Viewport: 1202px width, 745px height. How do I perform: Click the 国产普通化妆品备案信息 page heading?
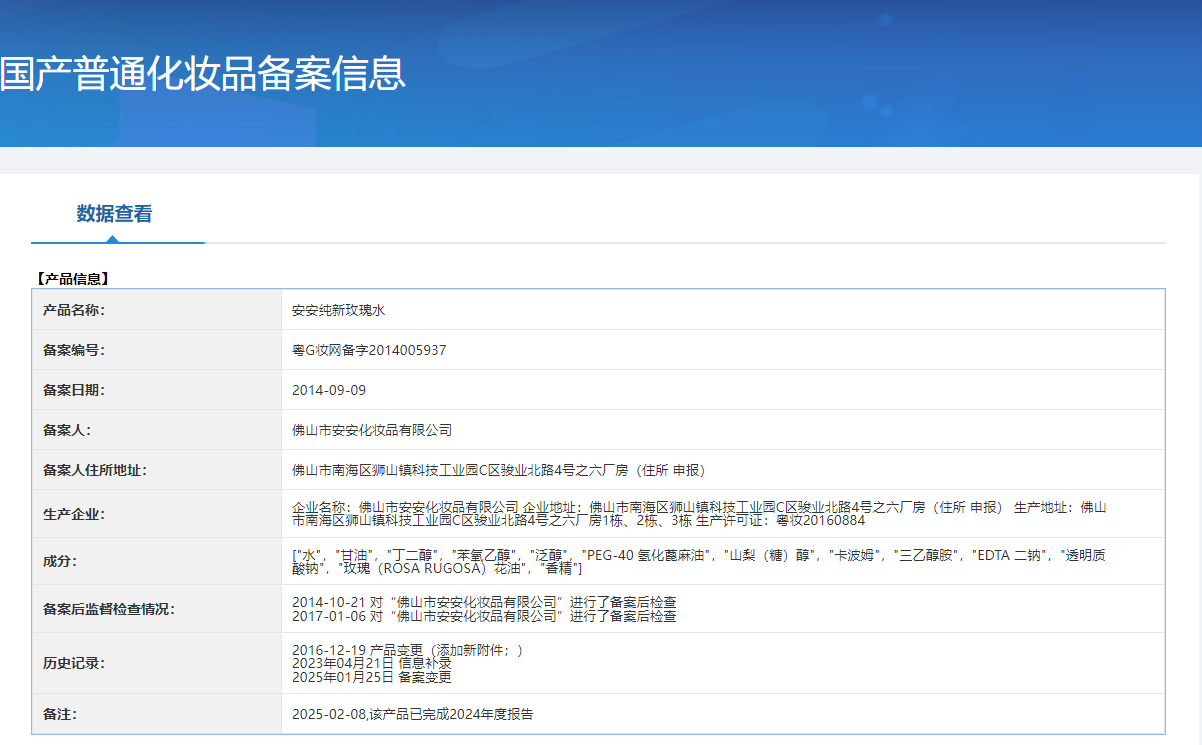[x=203, y=73]
